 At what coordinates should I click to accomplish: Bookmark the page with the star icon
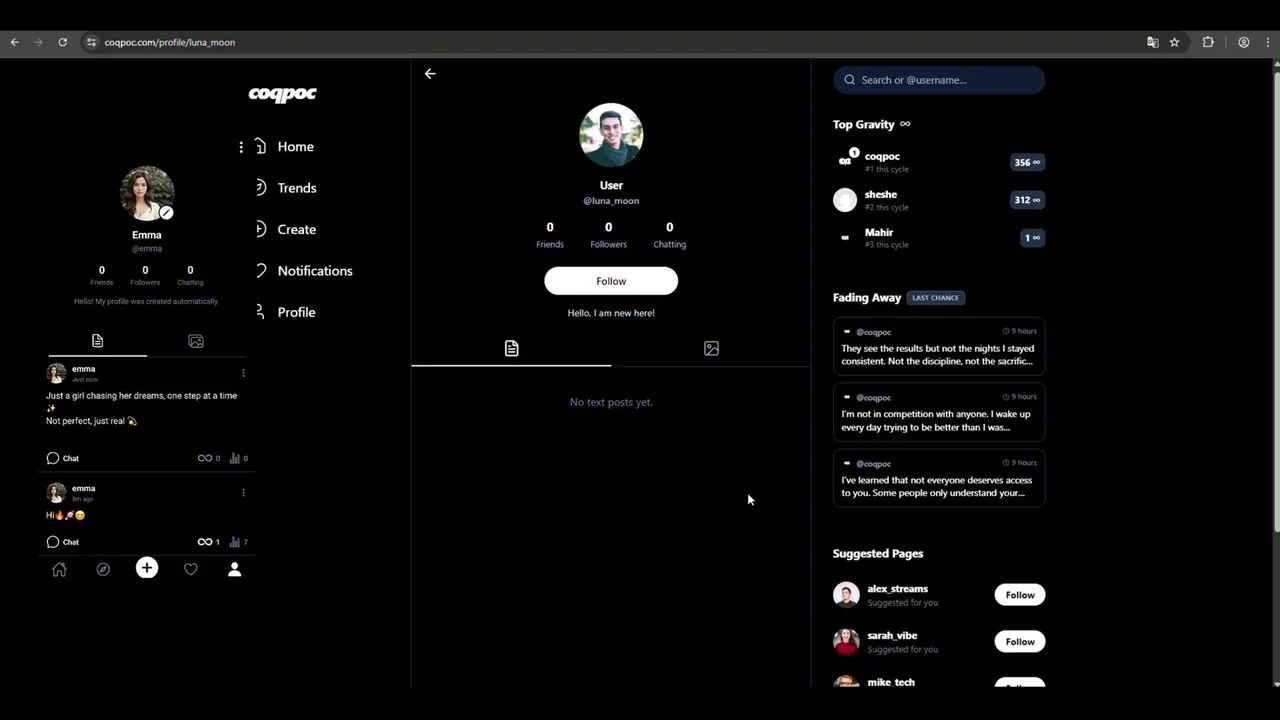(x=1175, y=42)
